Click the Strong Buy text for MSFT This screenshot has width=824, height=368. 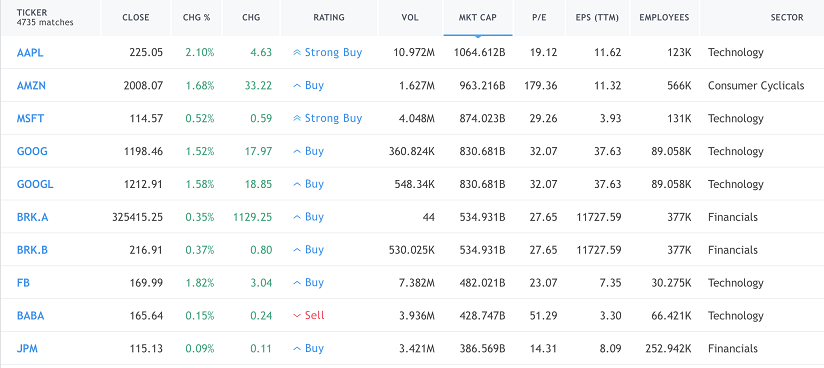pyautogui.click(x=334, y=118)
